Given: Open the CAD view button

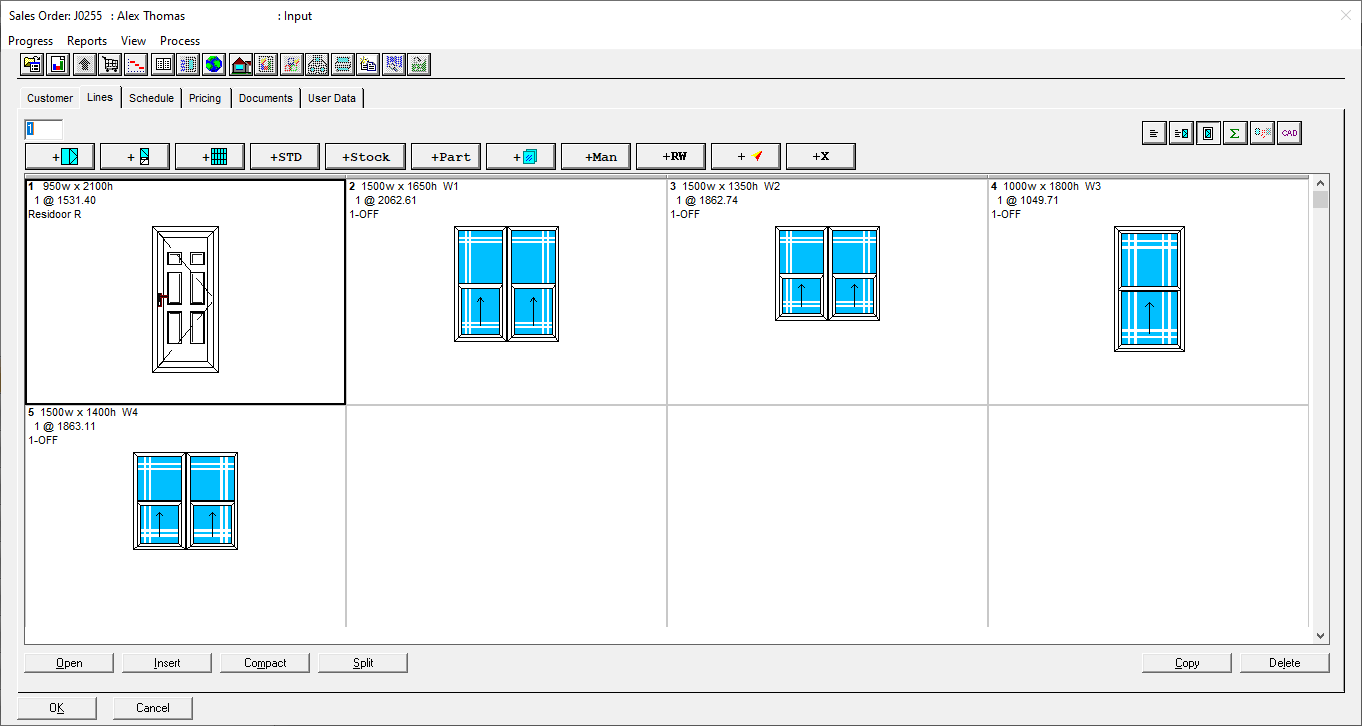Looking at the screenshot, I should pos(1289,133).
